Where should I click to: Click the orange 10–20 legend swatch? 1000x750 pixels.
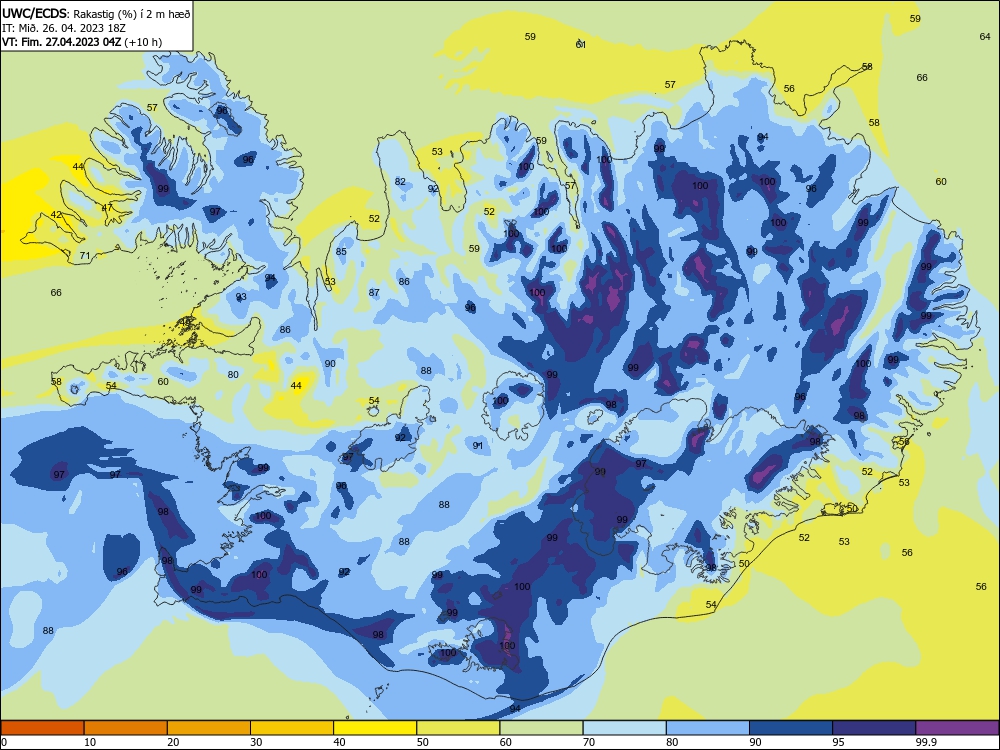click(x=126, y=728)
